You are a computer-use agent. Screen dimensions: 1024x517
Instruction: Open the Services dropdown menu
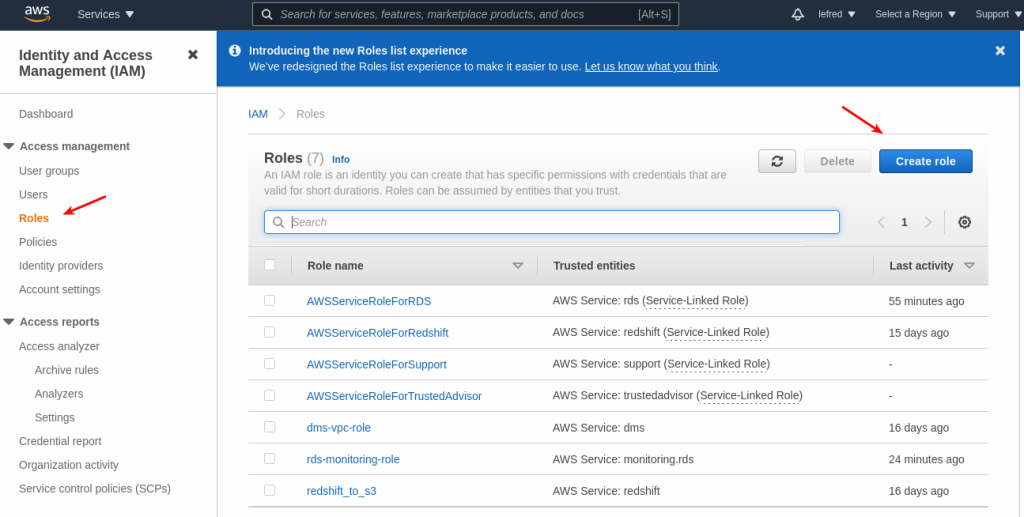[x=106, y=14]
